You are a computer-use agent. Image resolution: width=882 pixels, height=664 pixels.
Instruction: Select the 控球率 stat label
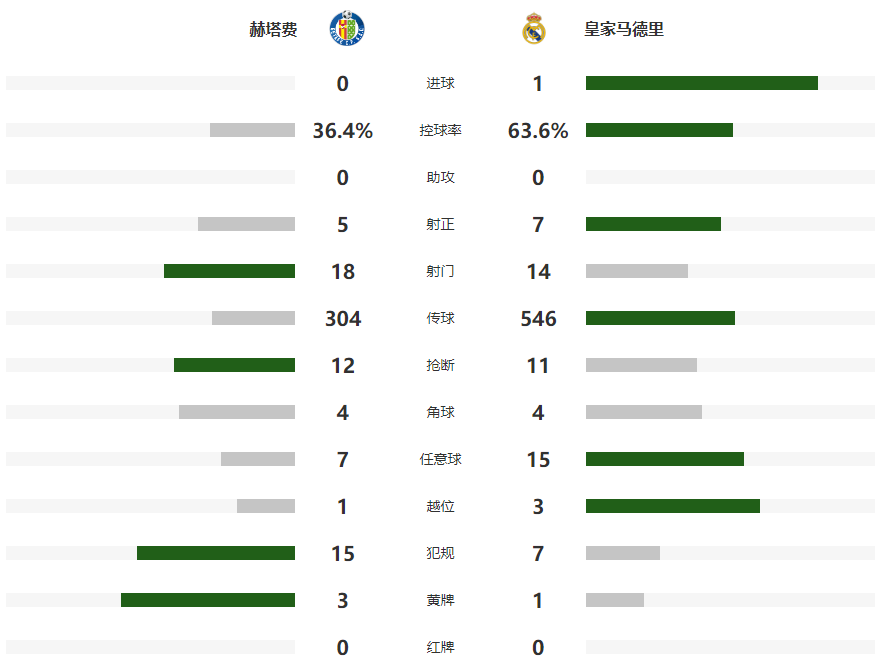pos(440,131)
